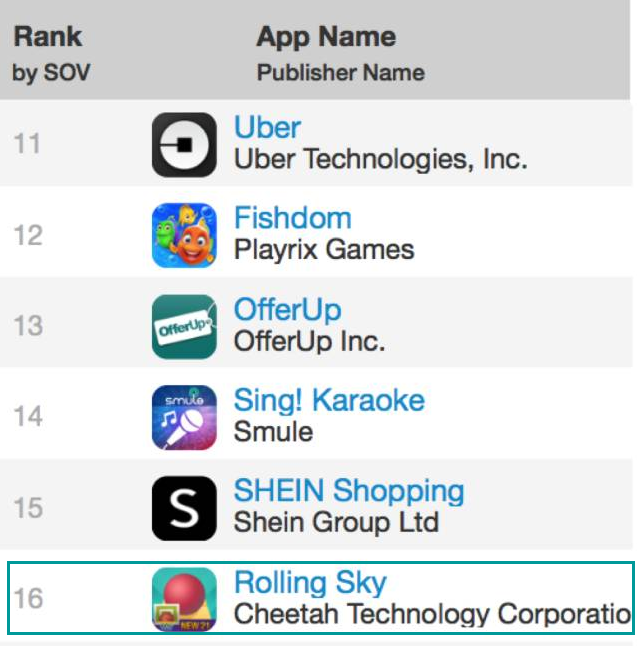Select the Uber Technologies, Inc. publisher text
Viewport: 637px width, 646px height.
click(380, 159)
